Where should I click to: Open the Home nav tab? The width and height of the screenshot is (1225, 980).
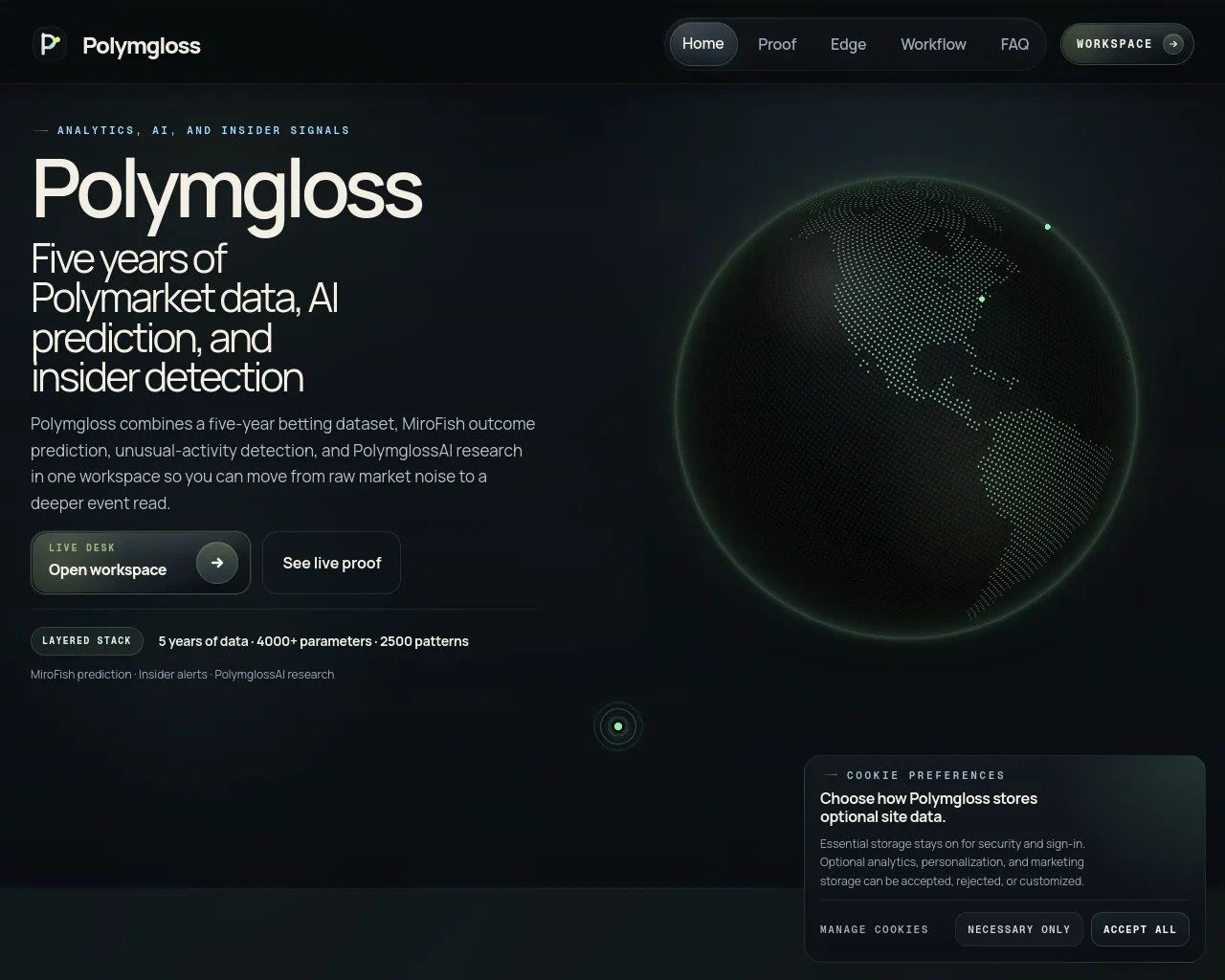703,44
